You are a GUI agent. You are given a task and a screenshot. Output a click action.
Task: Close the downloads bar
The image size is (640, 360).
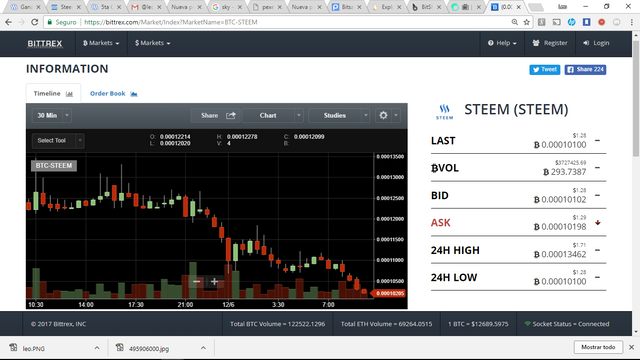(x=631, y=347)
